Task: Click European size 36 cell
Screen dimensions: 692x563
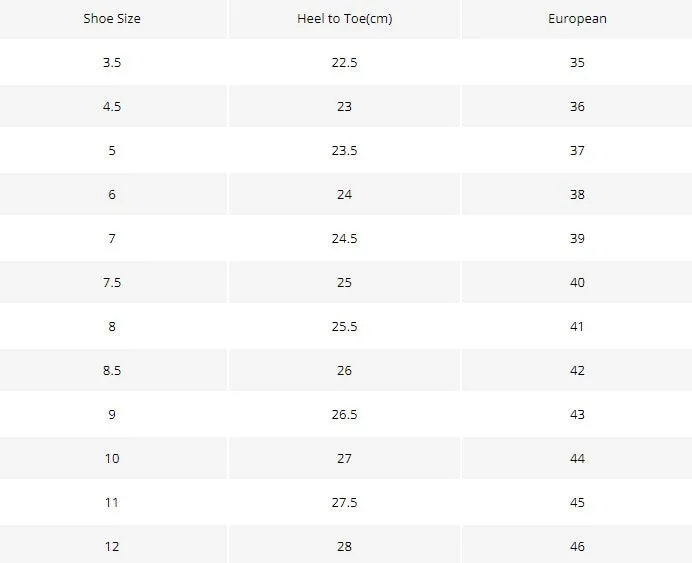Action: [x=577, y=106]
